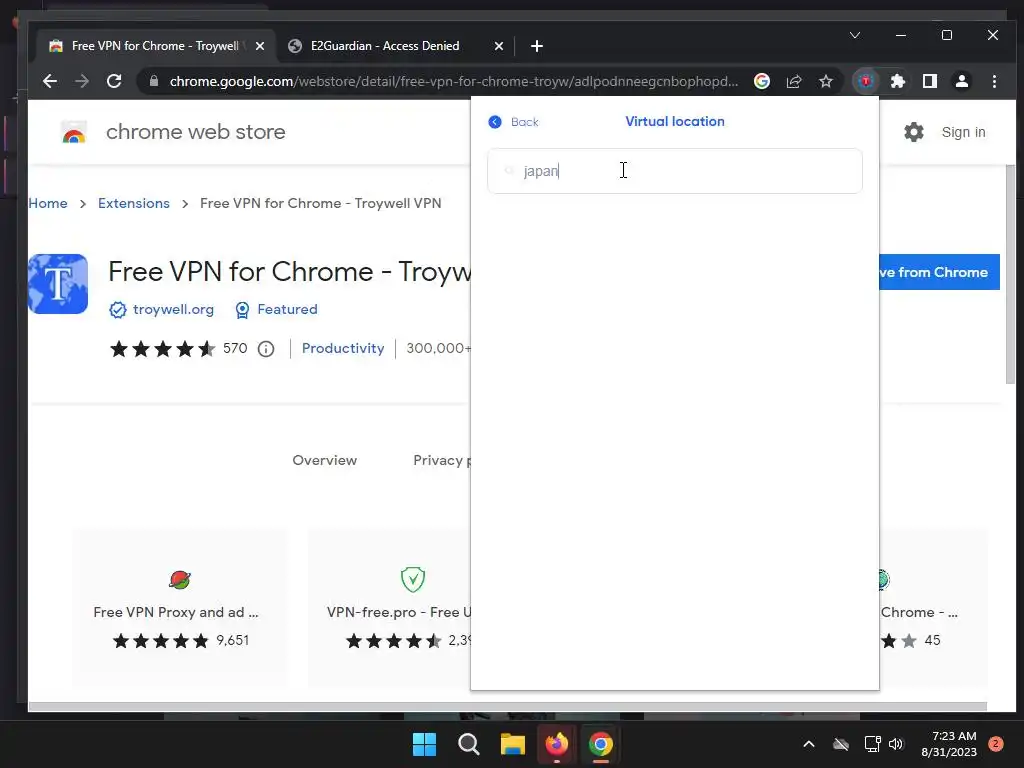Go to Extensions breadcrumb

click(x=134, y=203)
